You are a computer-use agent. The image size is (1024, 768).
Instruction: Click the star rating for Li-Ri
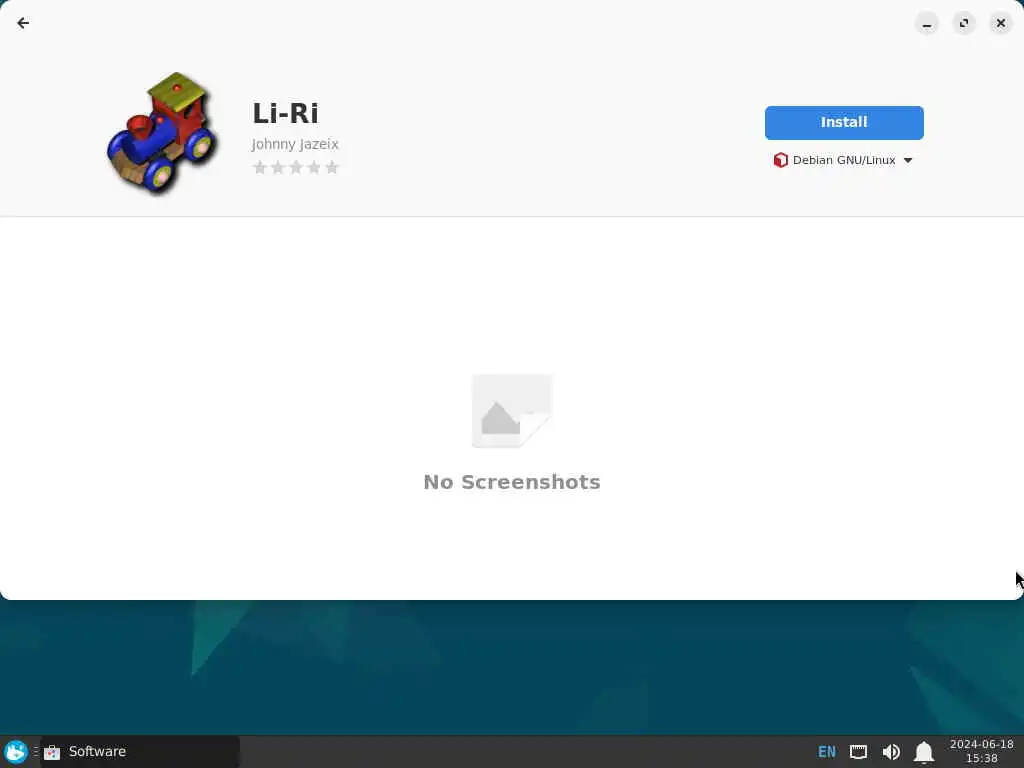coord(296,167)
